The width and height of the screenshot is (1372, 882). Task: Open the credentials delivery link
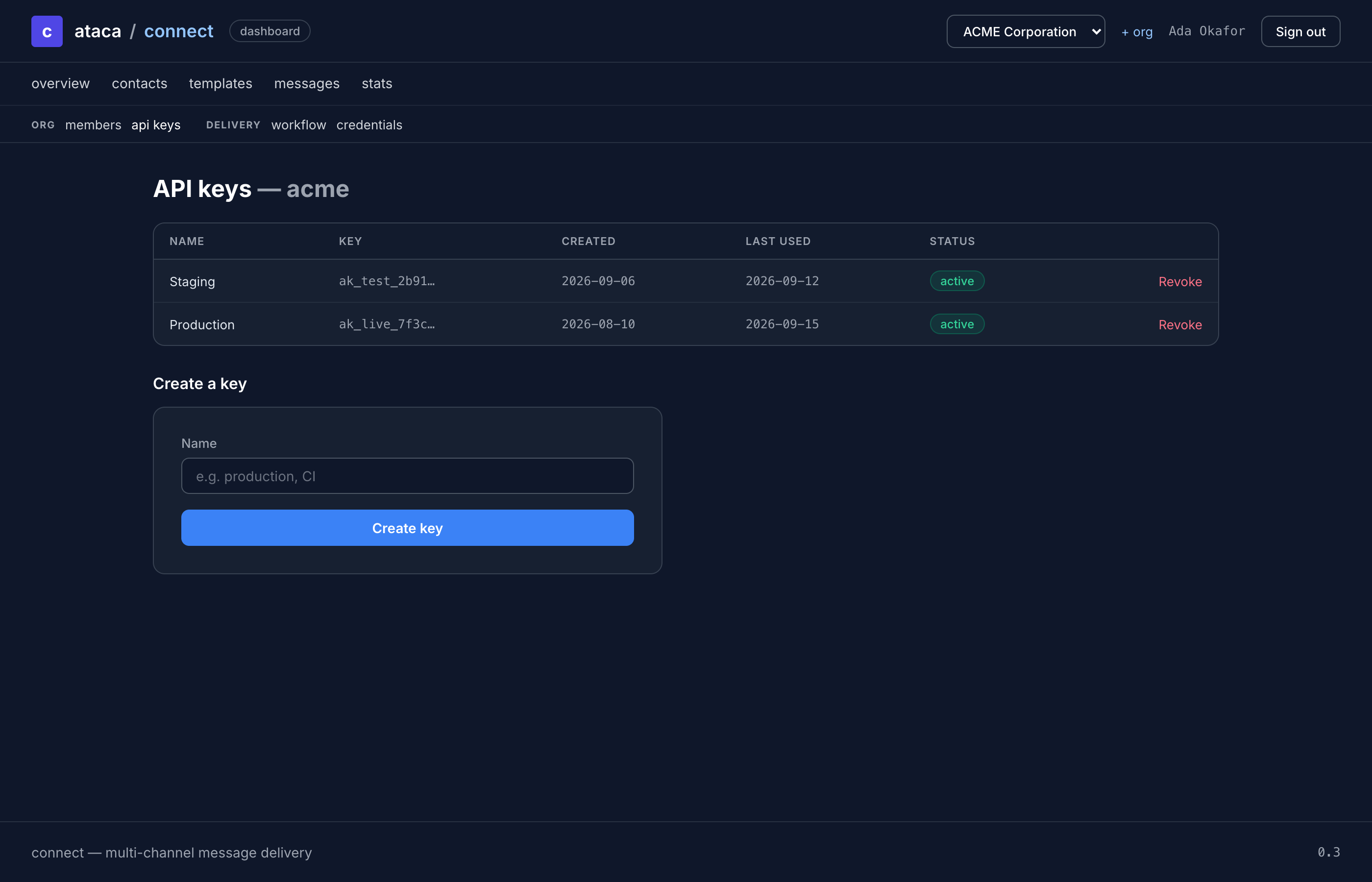coord(369,125)
